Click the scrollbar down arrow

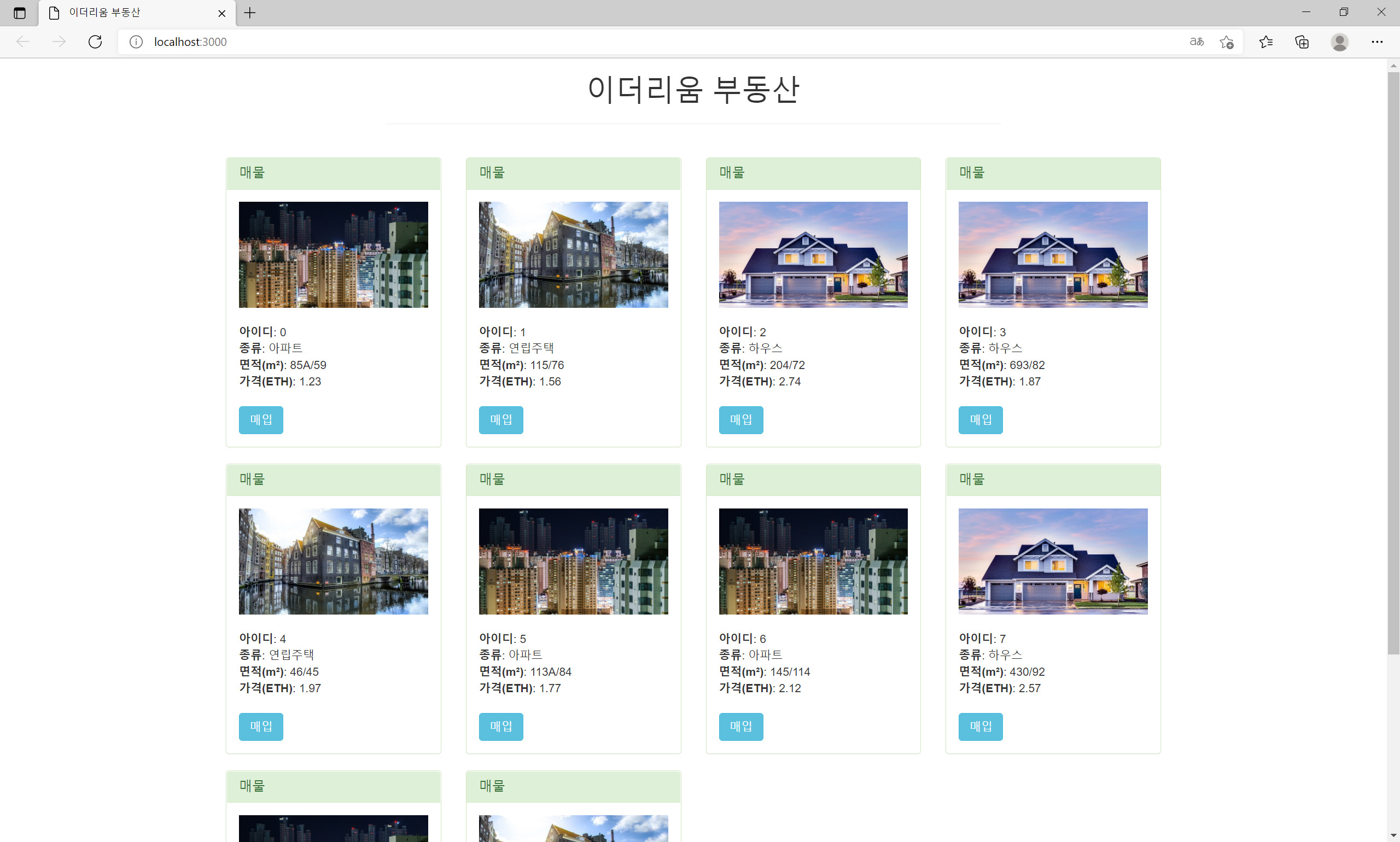coord(1393,836)
